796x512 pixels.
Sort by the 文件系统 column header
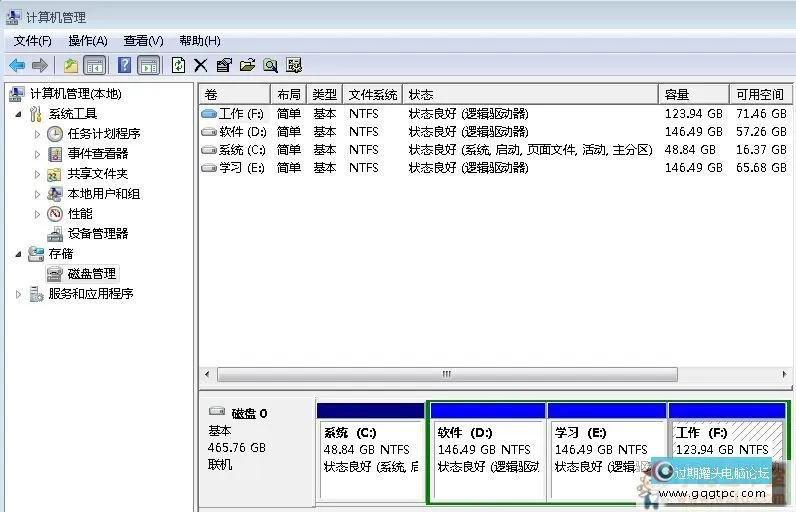[x=373, y=94]
